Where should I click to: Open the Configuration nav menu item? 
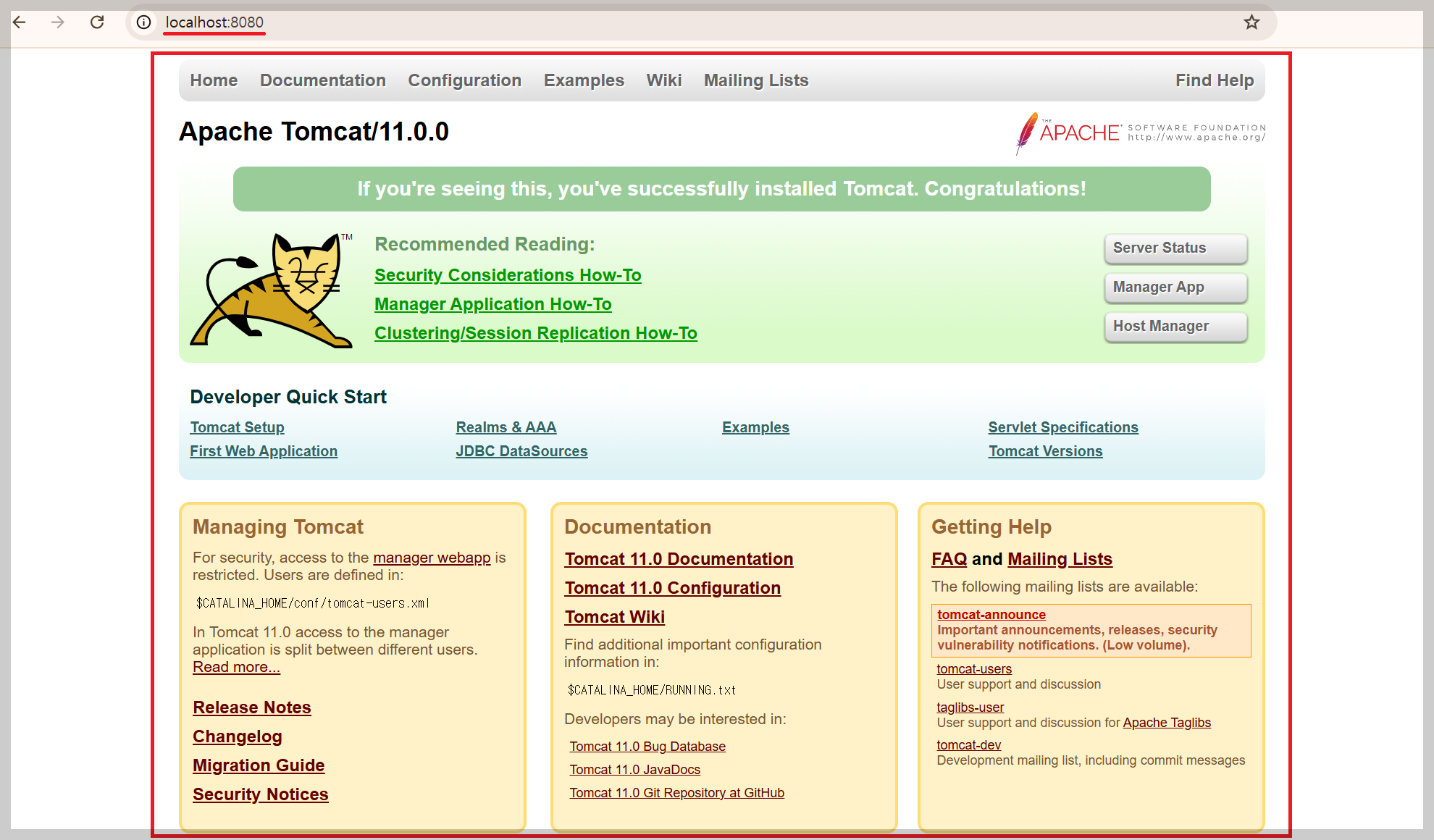coord(464,80)
